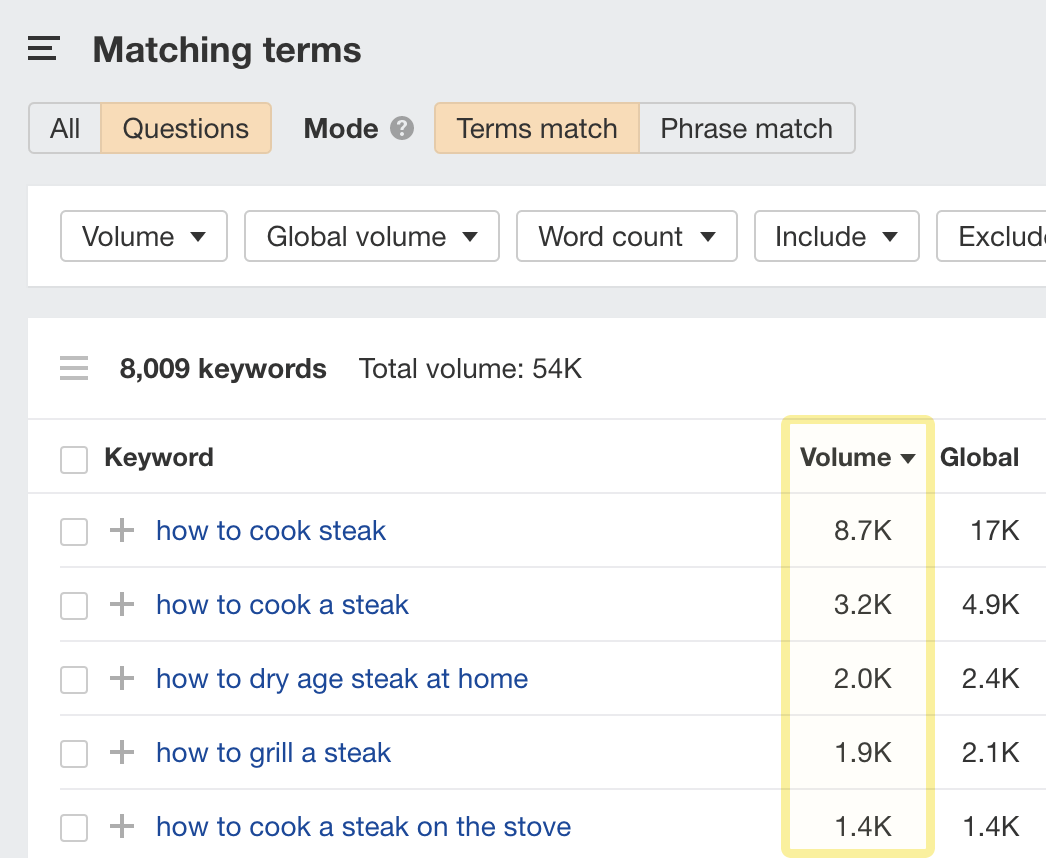Open the hamburger menu beside Matching terms
This screenshot has height=858, width=1046.
pyautogui.click(x=44, y=49)
